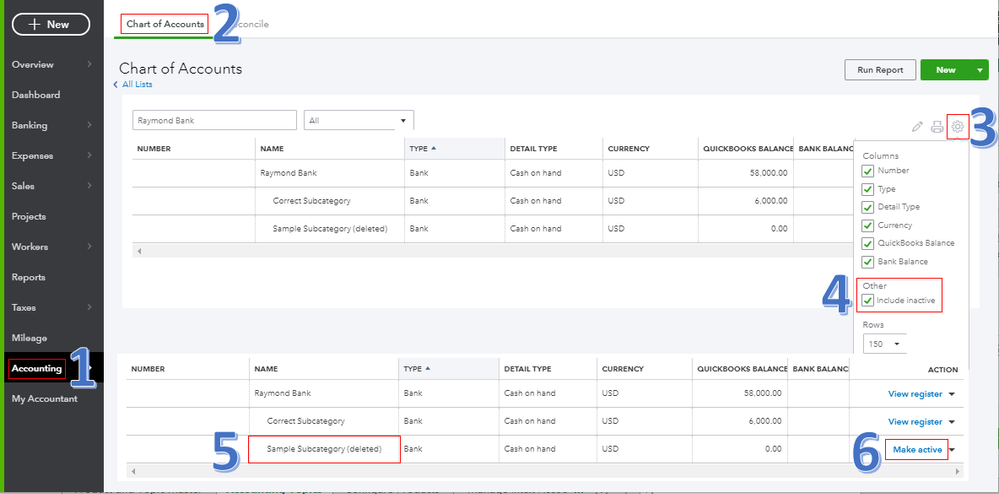Expand the green New button dropdown arrow
Image resolution: width=999 pixels, height=494 pixels.
979,70
